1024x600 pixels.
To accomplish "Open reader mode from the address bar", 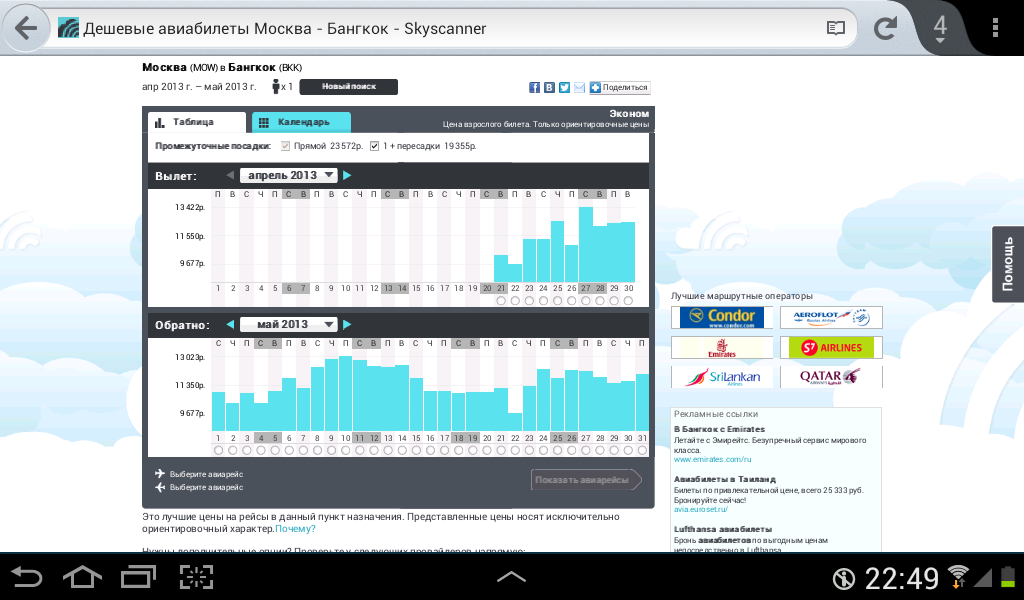I will point(835,28).
